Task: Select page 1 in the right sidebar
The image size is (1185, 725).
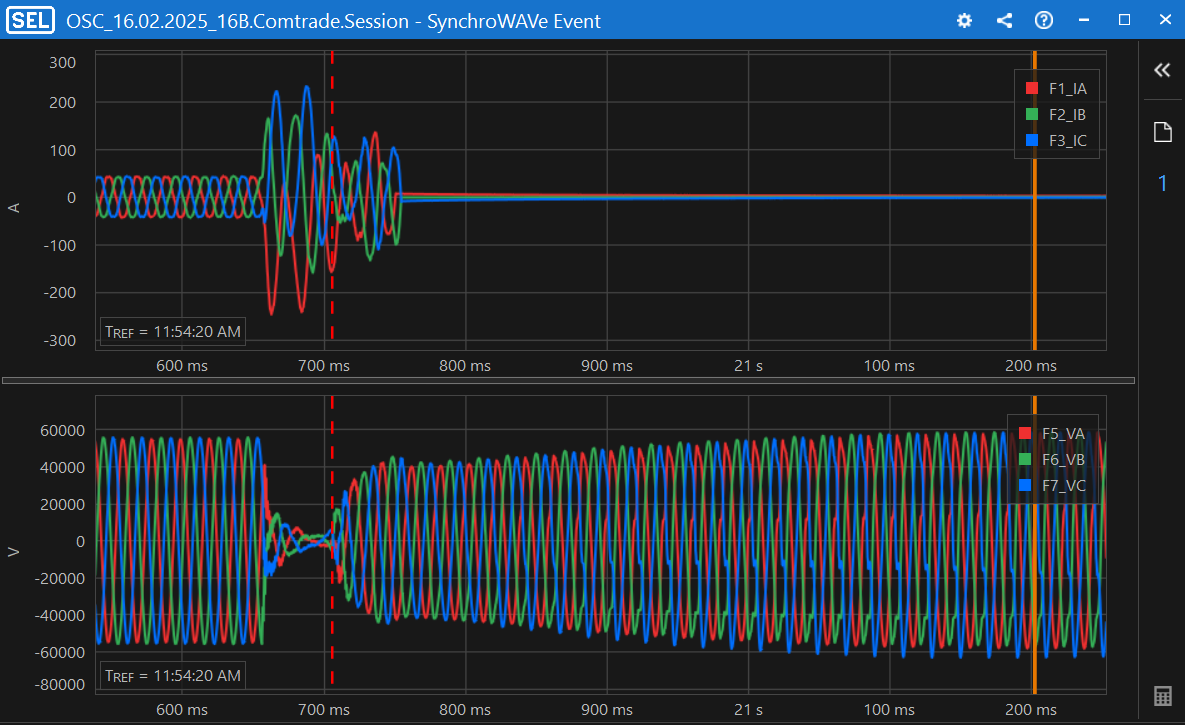Action: tap(1162, 183)
